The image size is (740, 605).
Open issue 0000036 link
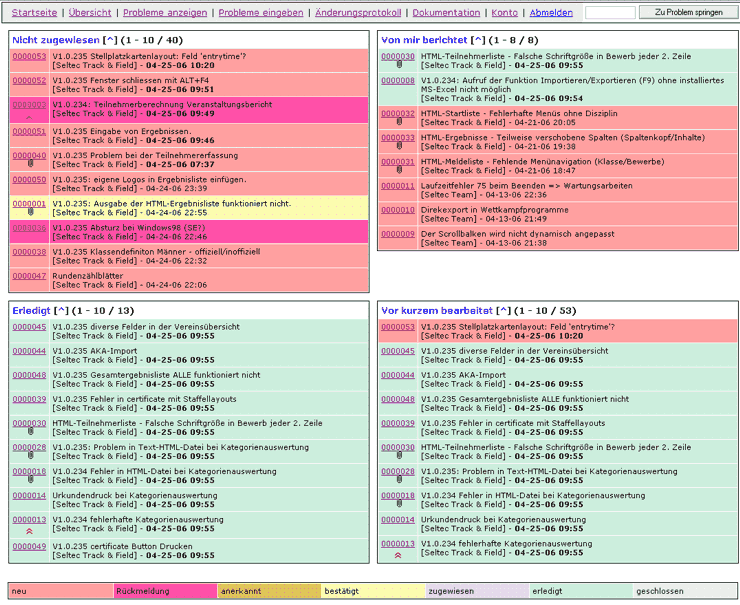click(29, 227)
